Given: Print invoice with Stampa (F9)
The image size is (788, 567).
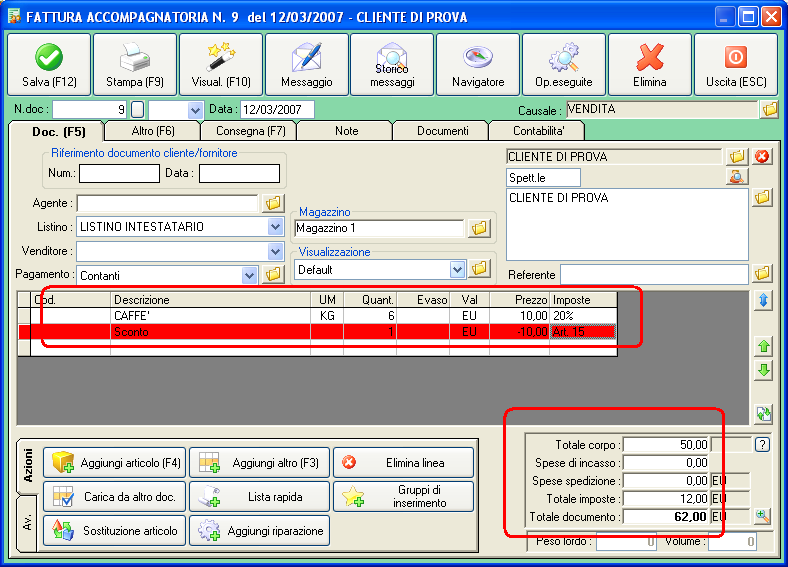Looking at the screenshot, I should [135, 64].
